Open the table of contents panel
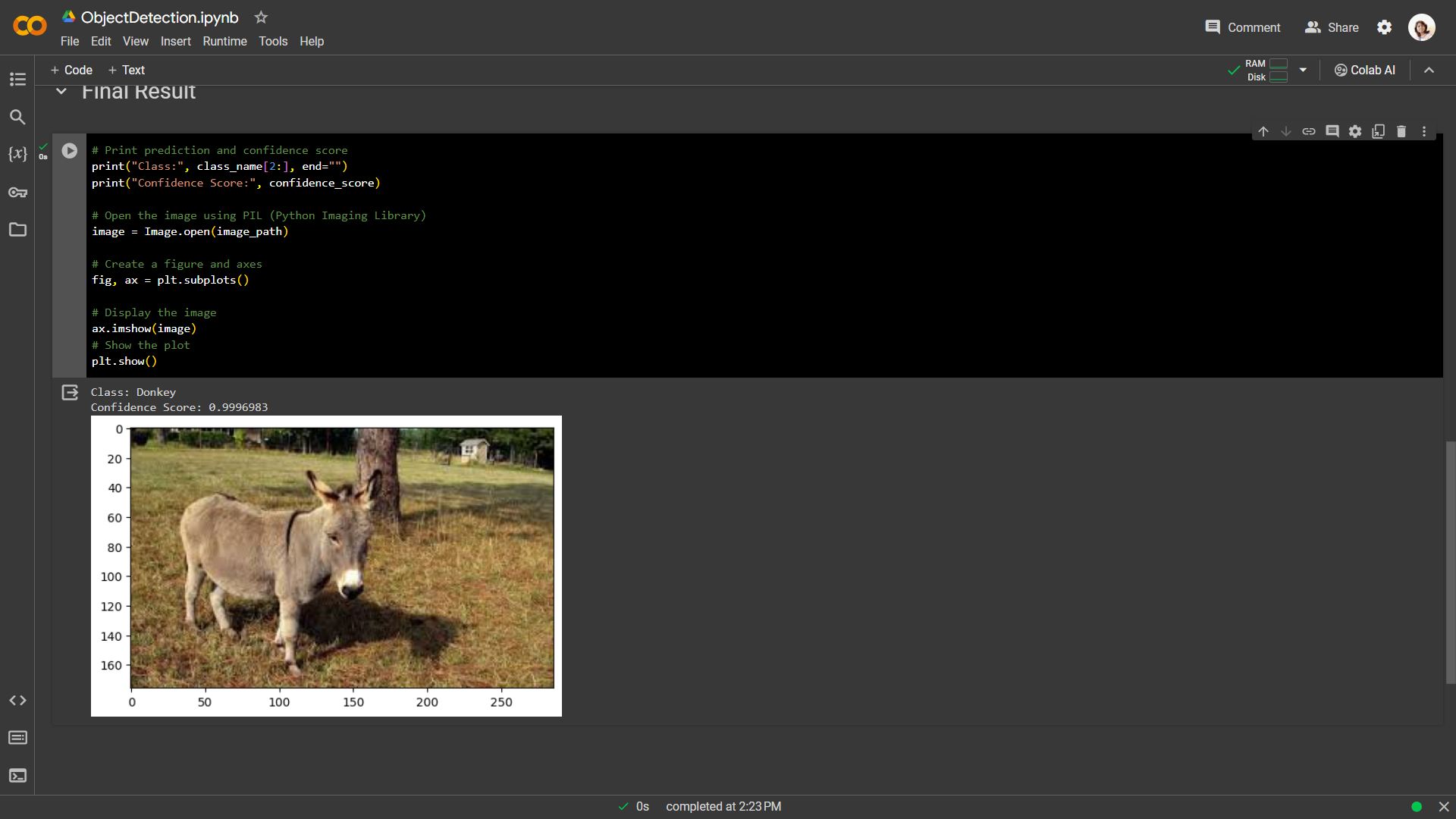Viewport: 1456px width, 819px height. click(x=17, y=80)
